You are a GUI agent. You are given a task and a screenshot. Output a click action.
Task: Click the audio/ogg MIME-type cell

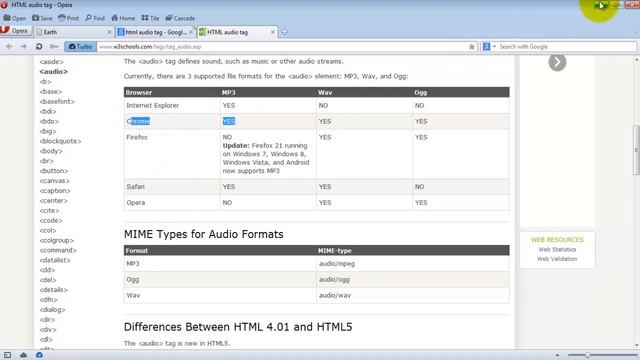pyautogui.click(x=413, y=279)
